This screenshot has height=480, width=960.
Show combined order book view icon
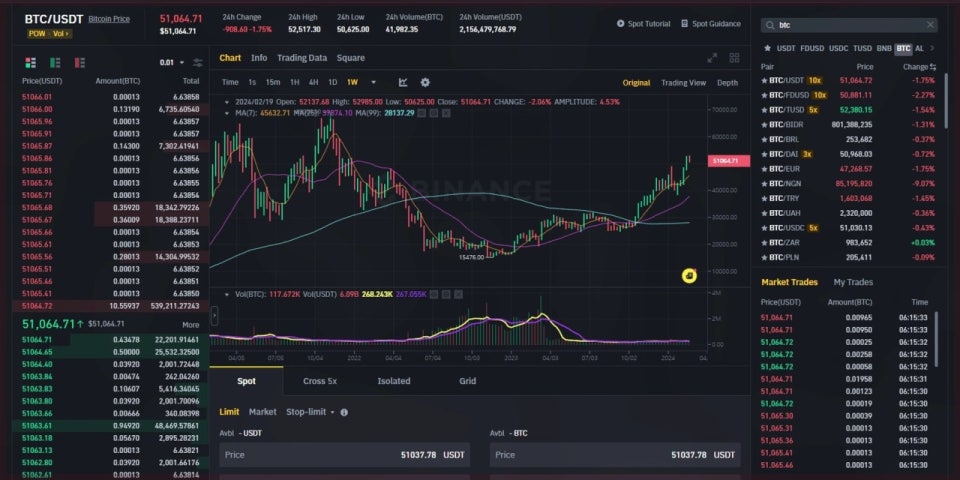click(x=31, y=62)
